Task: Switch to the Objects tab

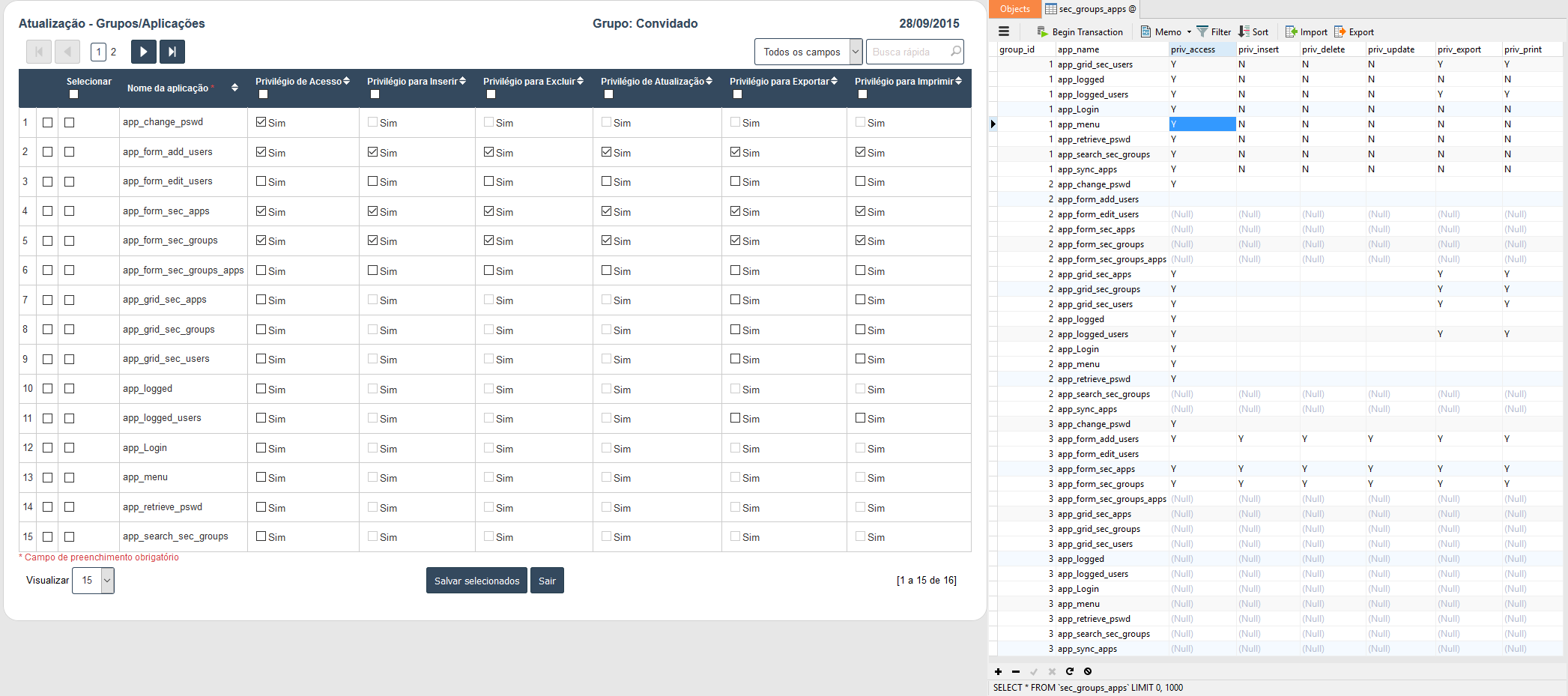Action: 1014,9
